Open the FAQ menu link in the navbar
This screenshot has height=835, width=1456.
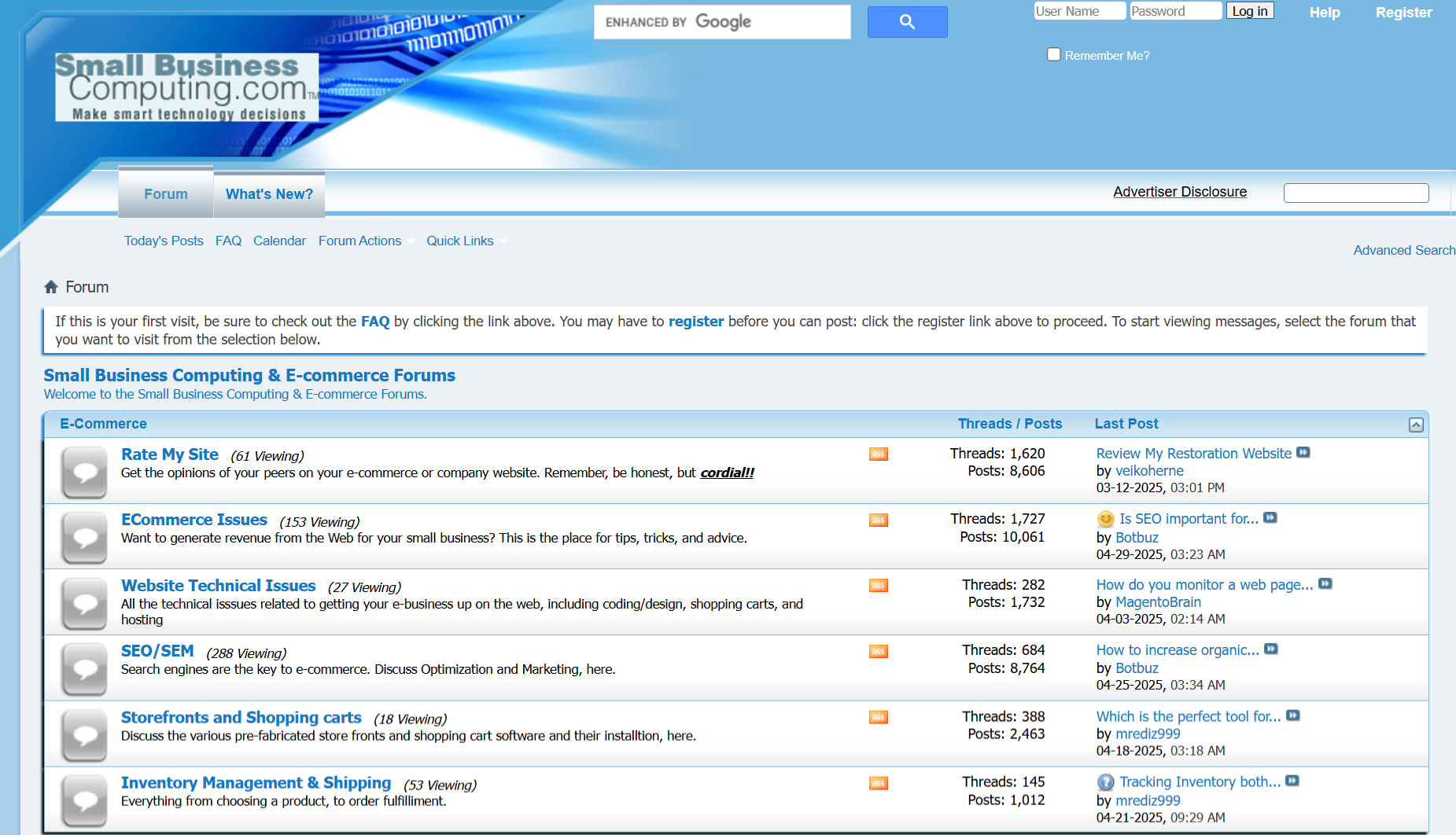coord(228,241)
